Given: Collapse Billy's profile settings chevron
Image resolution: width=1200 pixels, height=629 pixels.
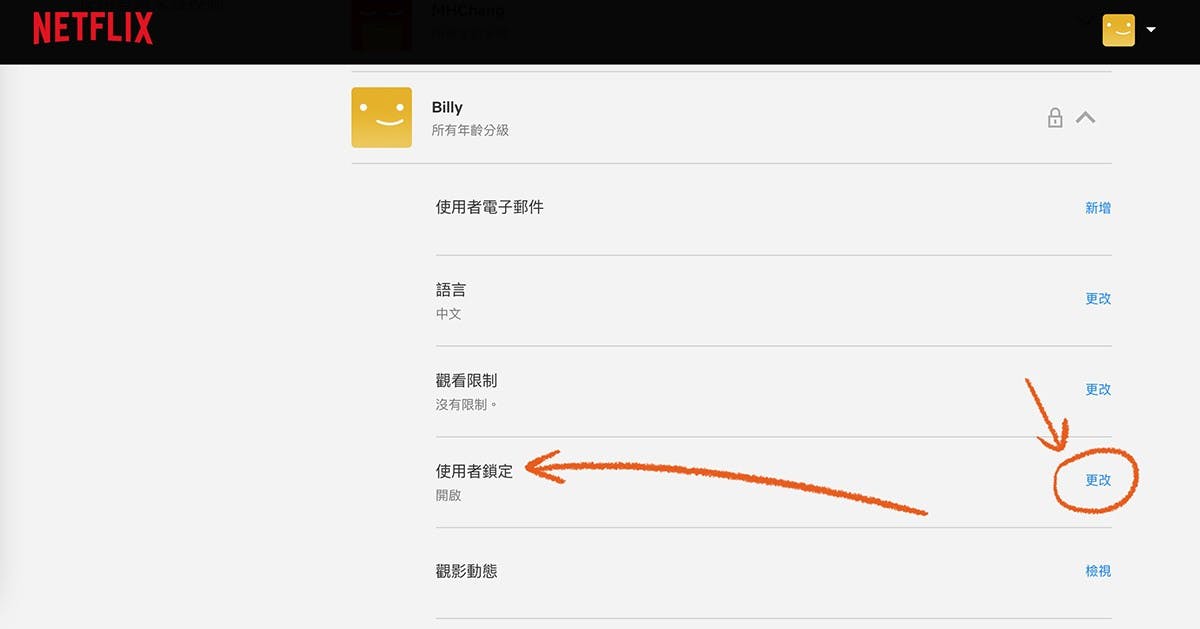Looking at the screenshot, I should [1085, 118].
